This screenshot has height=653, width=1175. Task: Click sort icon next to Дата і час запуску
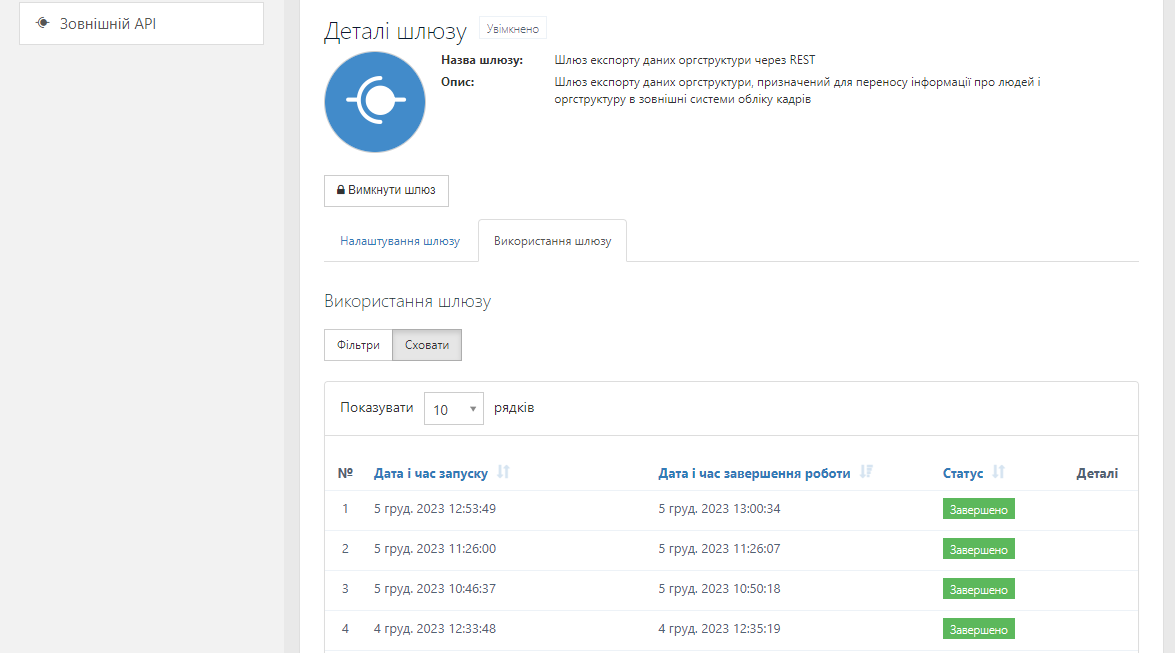[x=504, y=472]
